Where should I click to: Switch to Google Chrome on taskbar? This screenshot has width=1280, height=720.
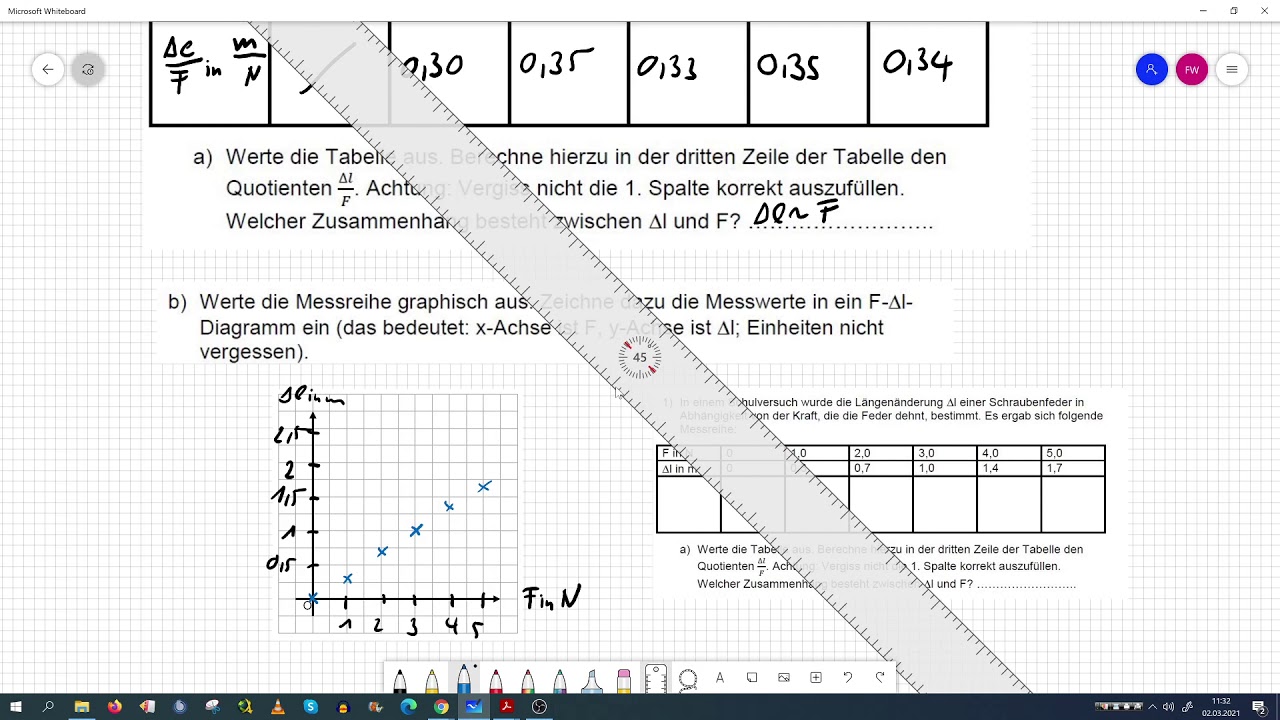(x=441, y=707)
